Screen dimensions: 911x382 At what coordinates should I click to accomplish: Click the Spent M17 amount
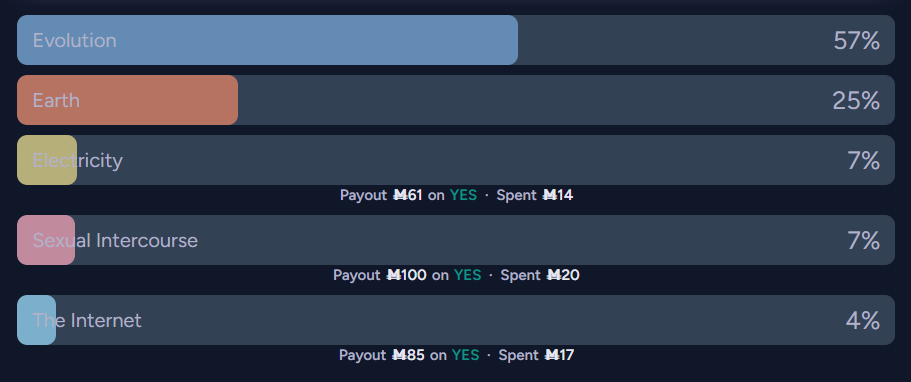point(536,355)
